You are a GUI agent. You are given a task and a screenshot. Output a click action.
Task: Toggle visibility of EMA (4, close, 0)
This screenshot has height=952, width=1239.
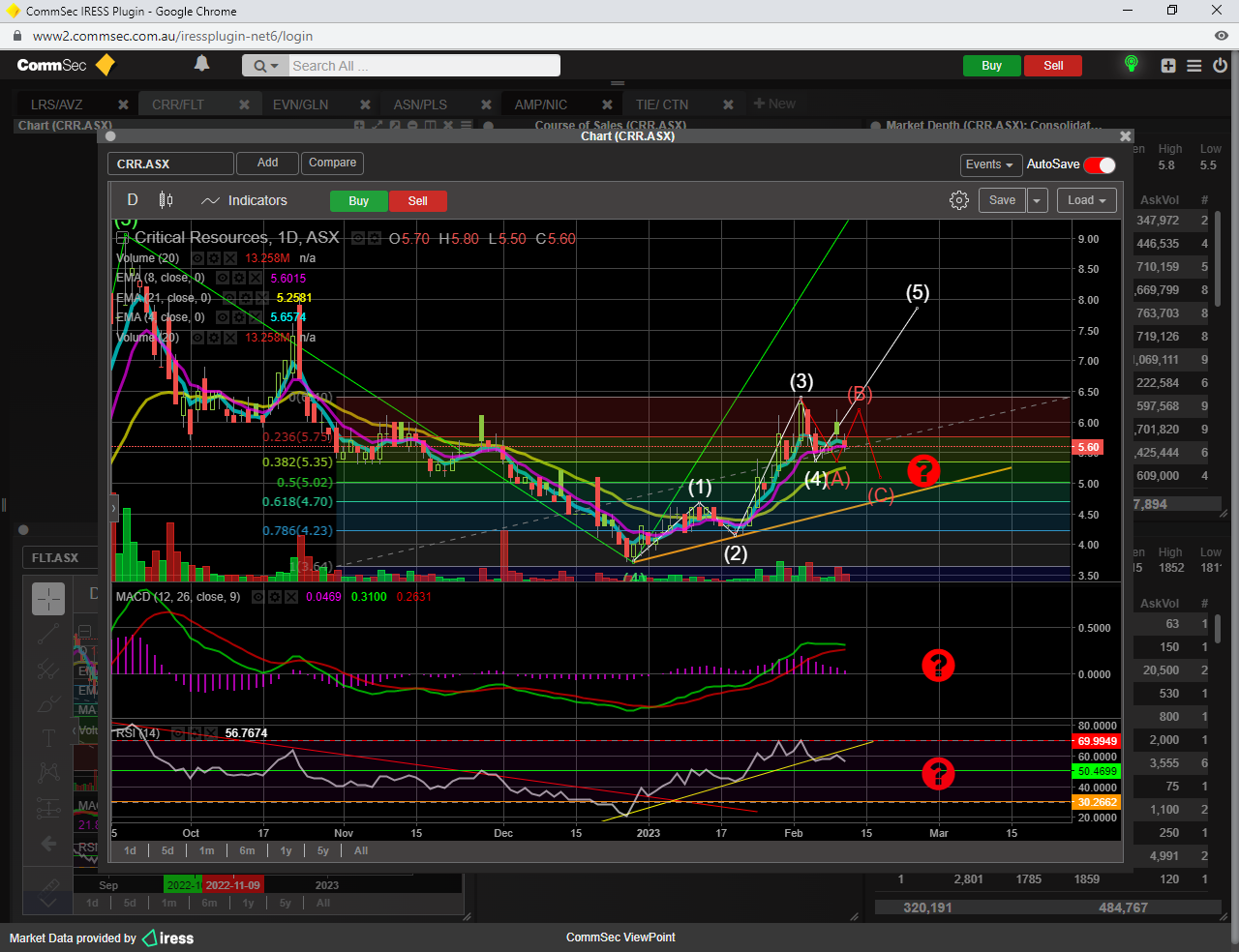(x=223, y=317)
